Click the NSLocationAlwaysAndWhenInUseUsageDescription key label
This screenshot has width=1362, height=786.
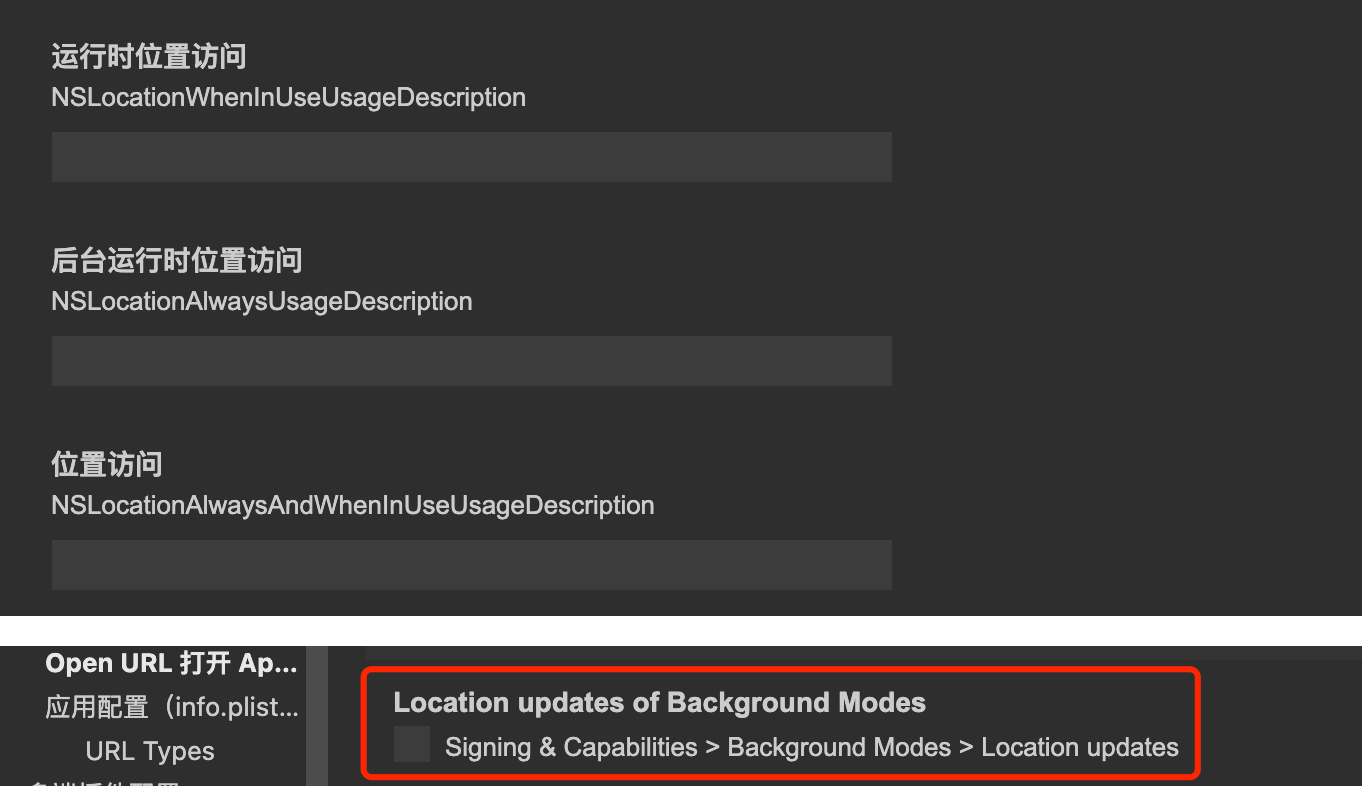[x=352, y=506]
